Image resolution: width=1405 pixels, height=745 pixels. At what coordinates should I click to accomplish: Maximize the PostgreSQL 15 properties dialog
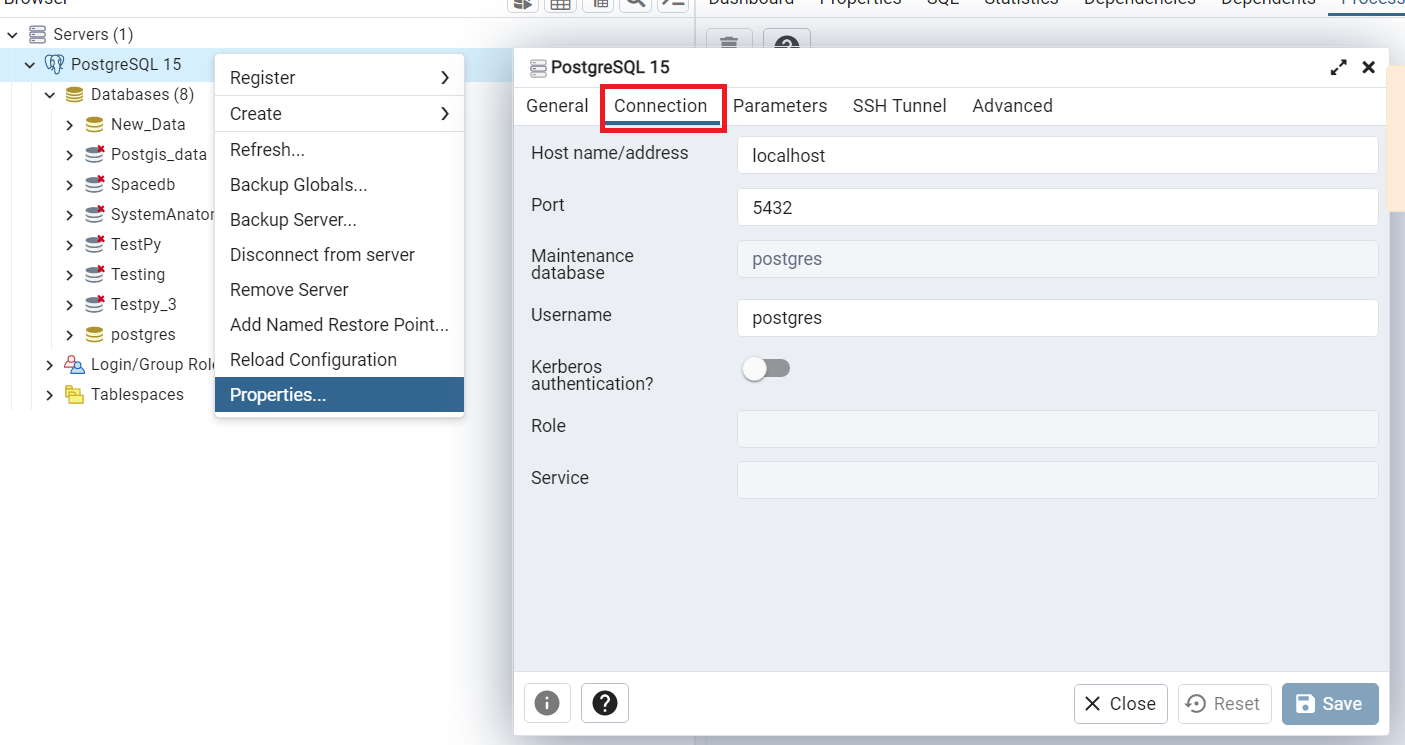1338,68
